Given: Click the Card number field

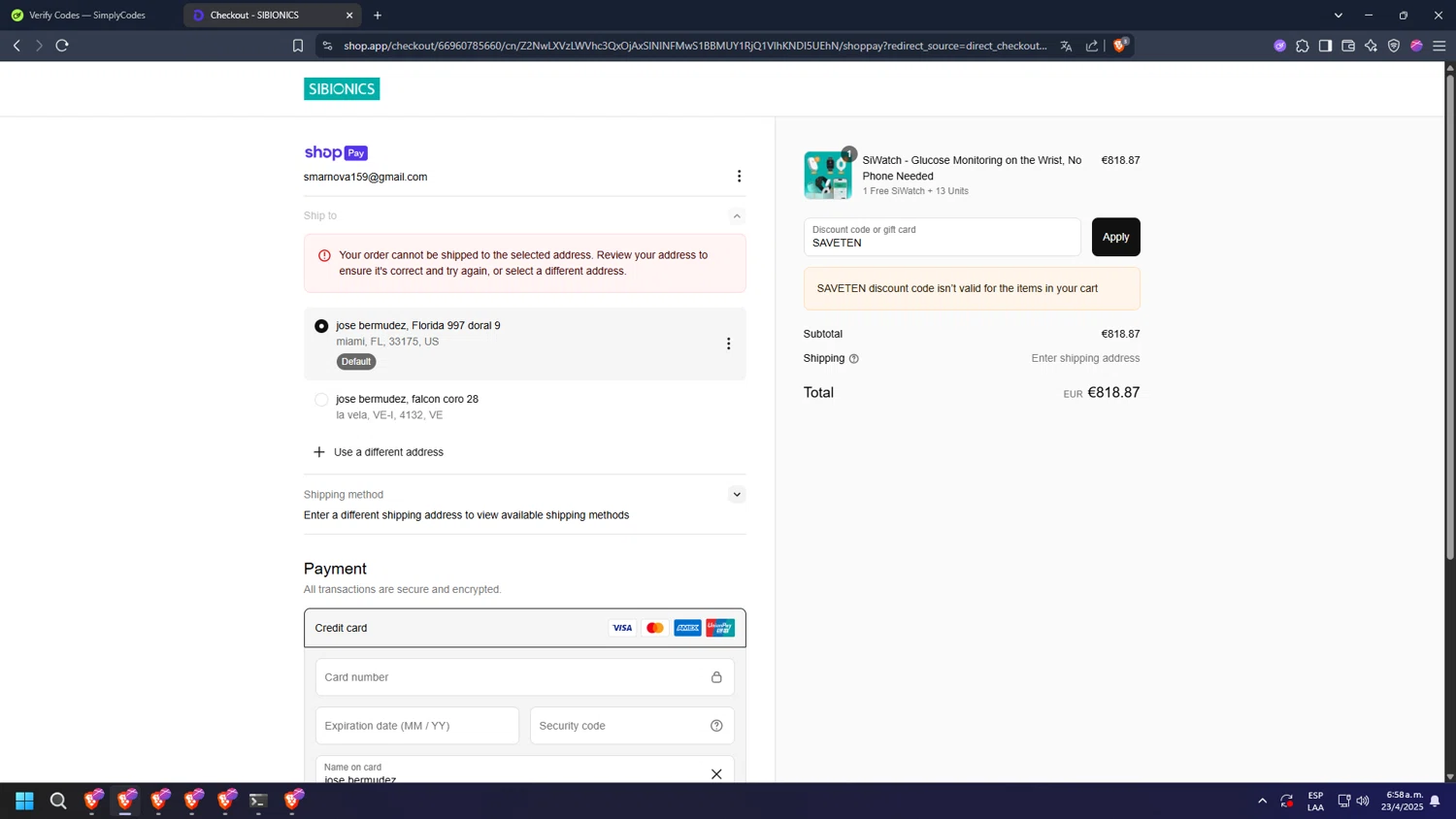Looking at the screenshot, I should 524,677.
